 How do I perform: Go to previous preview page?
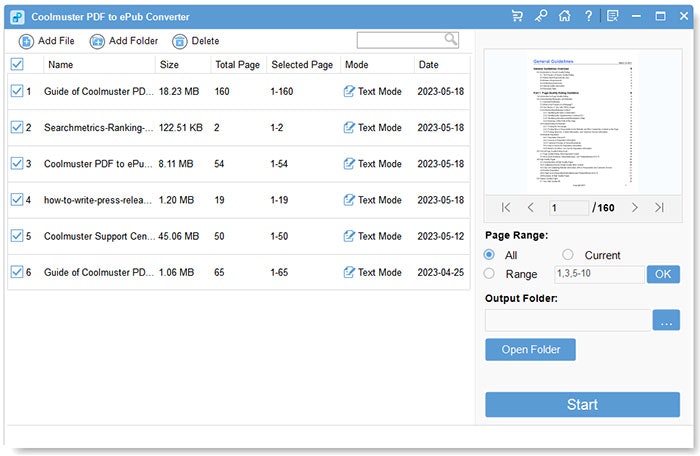coord(530,208)
